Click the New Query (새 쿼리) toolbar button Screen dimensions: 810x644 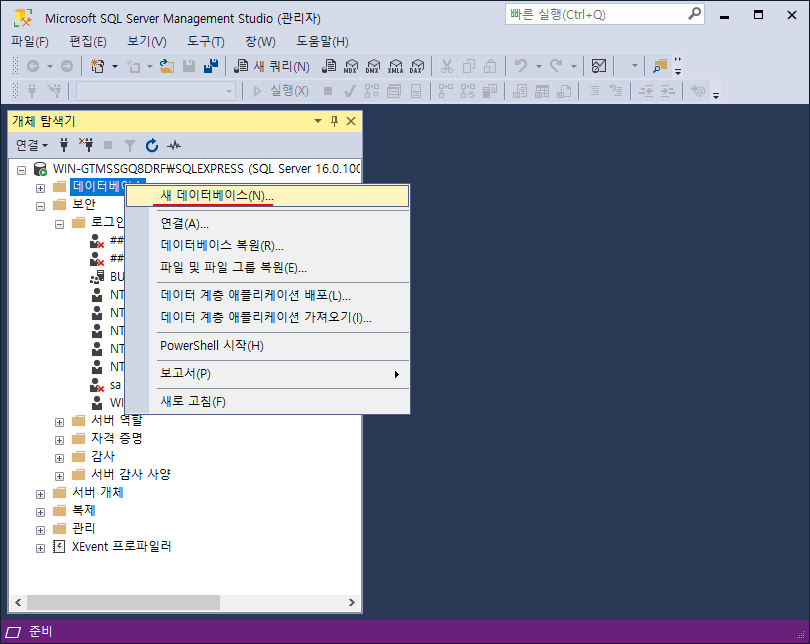(x=272, y=66)
